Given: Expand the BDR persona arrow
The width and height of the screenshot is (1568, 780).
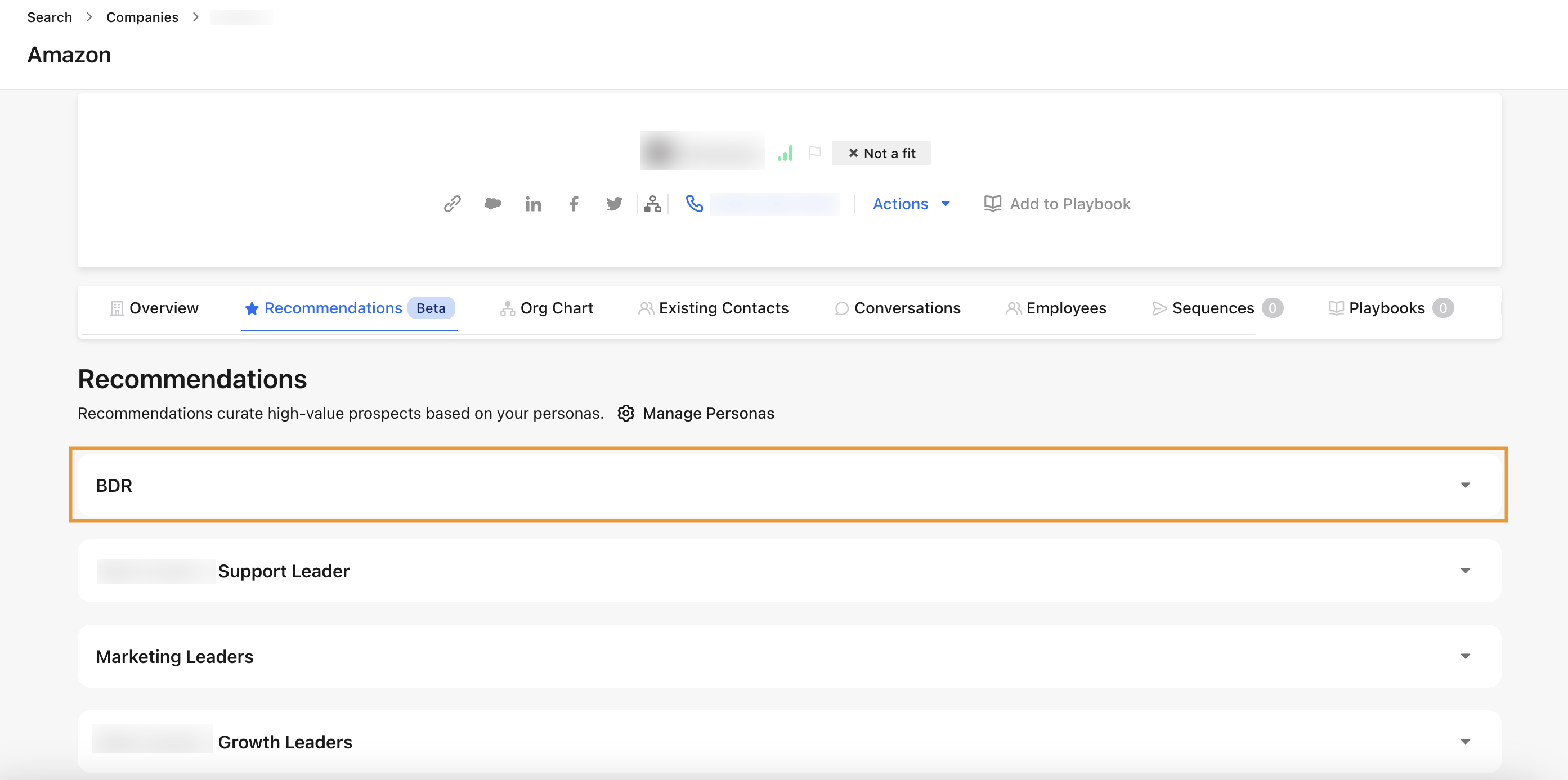Looking at the screenshot, I should tap(1465, 486).
